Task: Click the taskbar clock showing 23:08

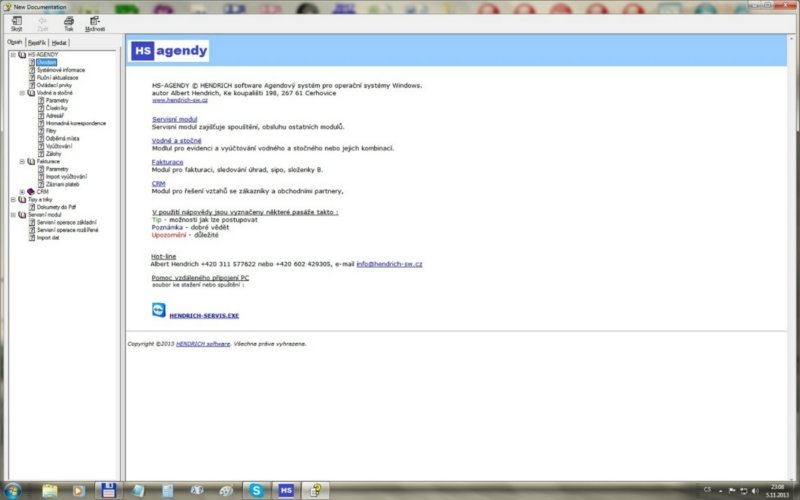Action: click(x=778, y=491)
